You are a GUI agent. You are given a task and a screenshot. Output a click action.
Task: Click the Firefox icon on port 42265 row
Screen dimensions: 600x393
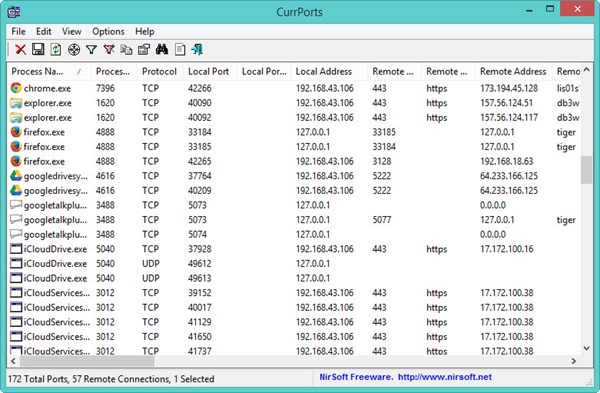(16, 161)
